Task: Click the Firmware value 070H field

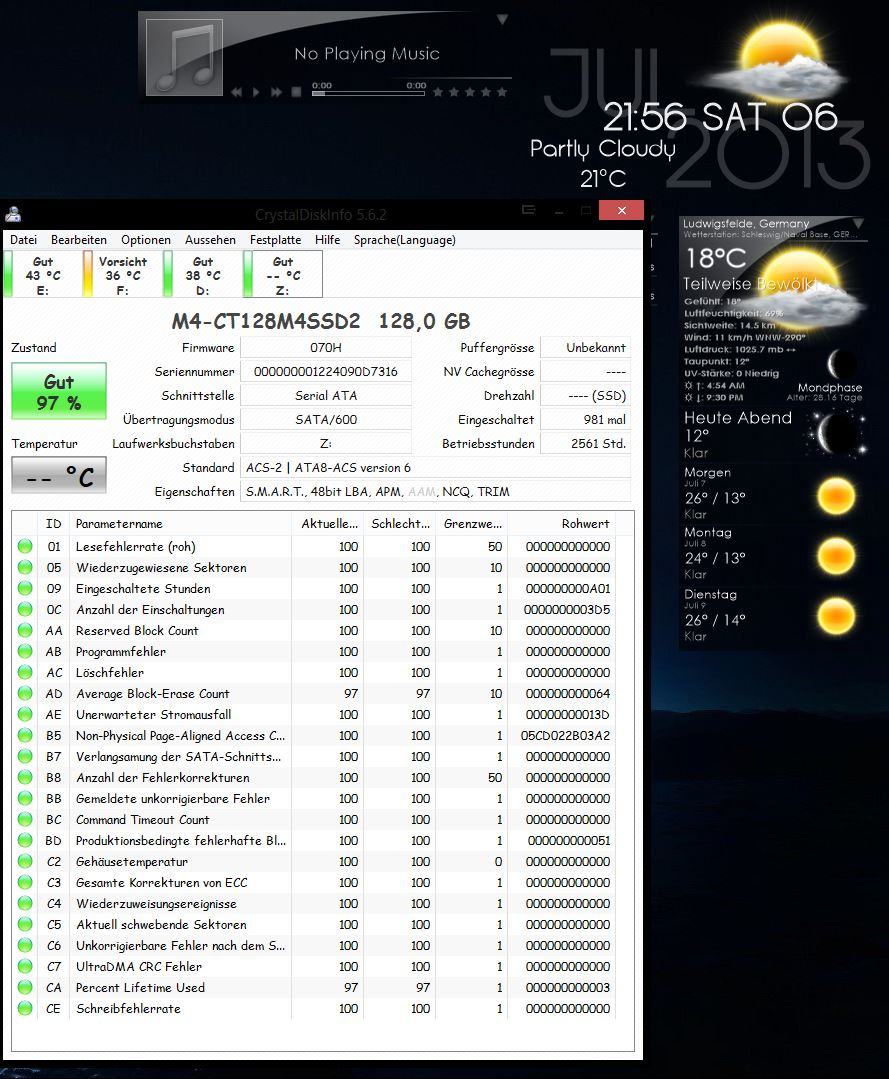Action: [x=325, y=348]
